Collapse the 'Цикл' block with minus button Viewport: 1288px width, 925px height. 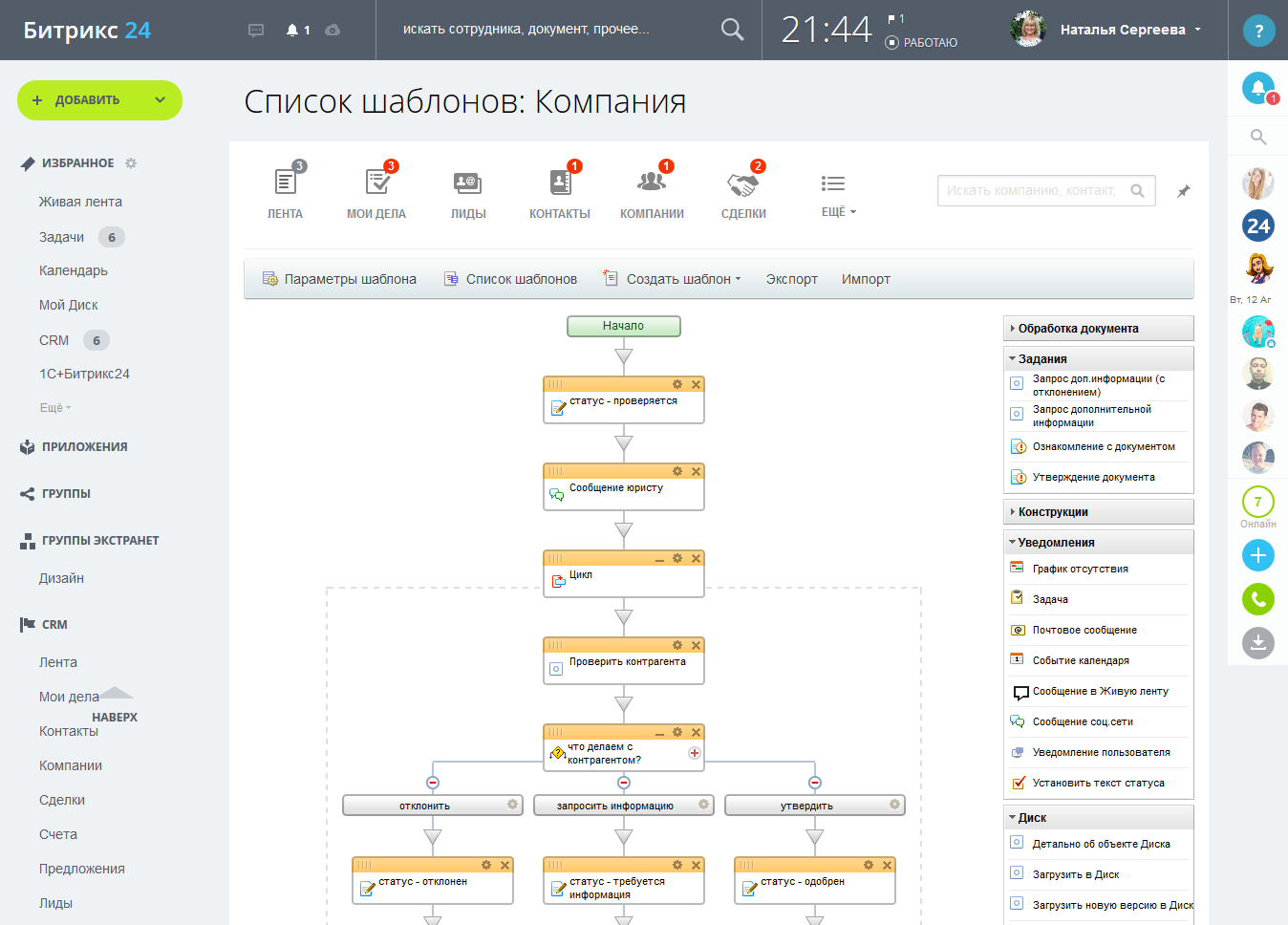click(659, 559)
